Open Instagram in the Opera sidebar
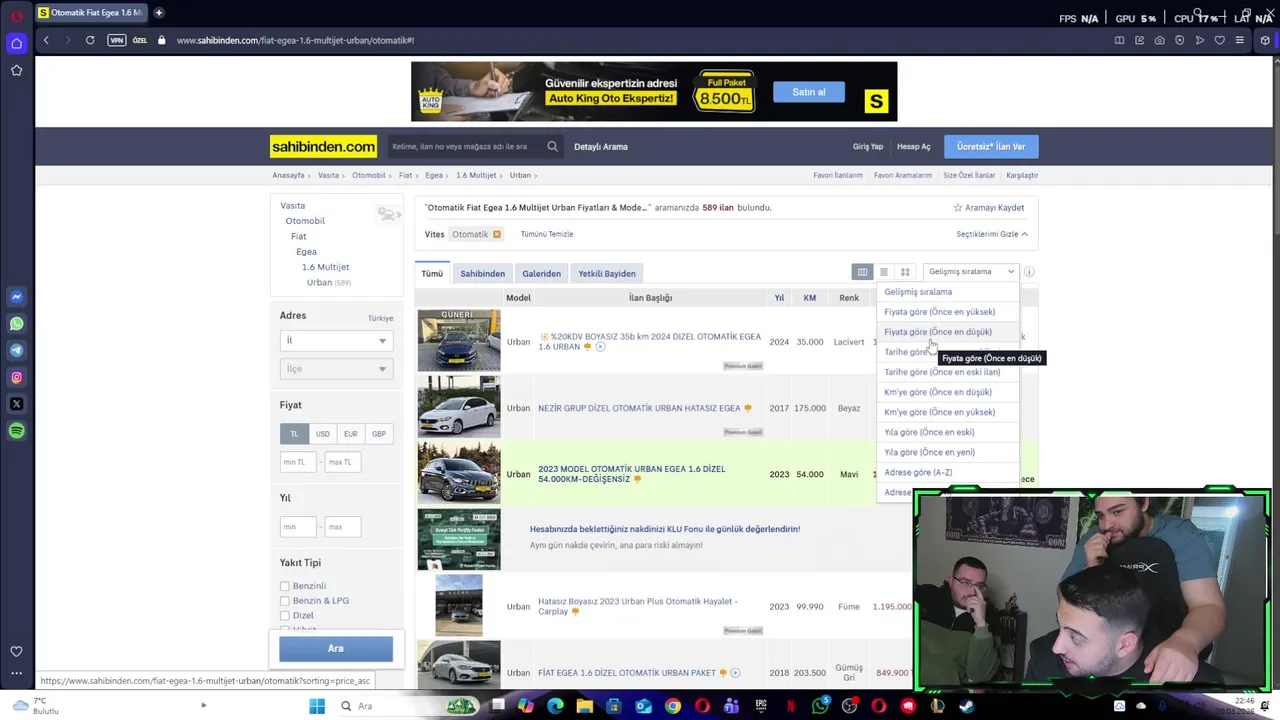 tap(16, 378)
